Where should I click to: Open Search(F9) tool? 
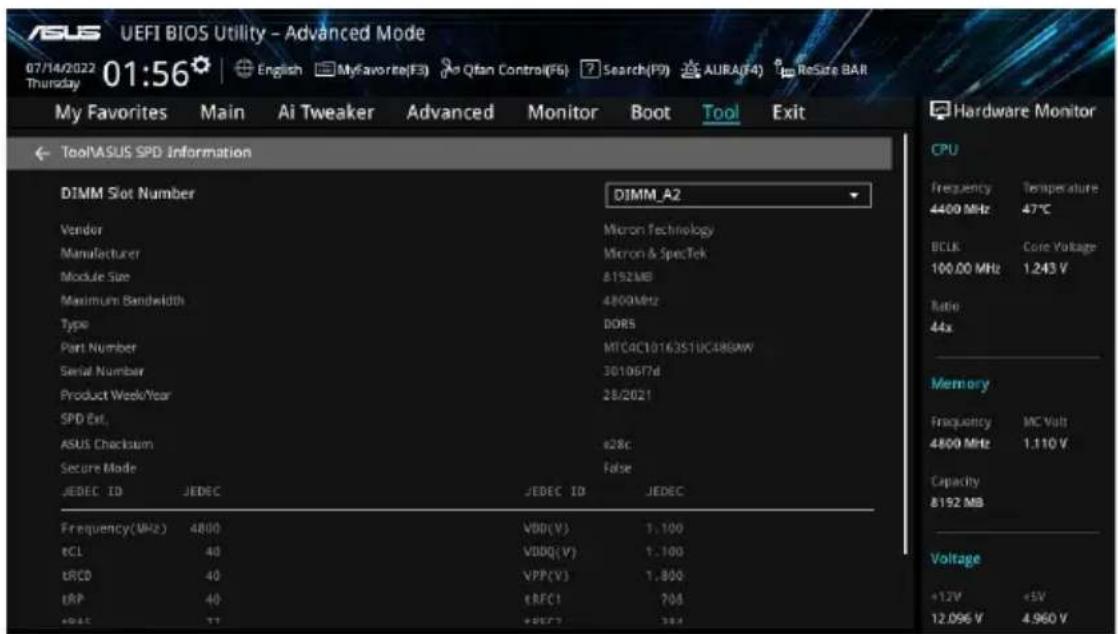pyautogui.click(x=625, y=70)
